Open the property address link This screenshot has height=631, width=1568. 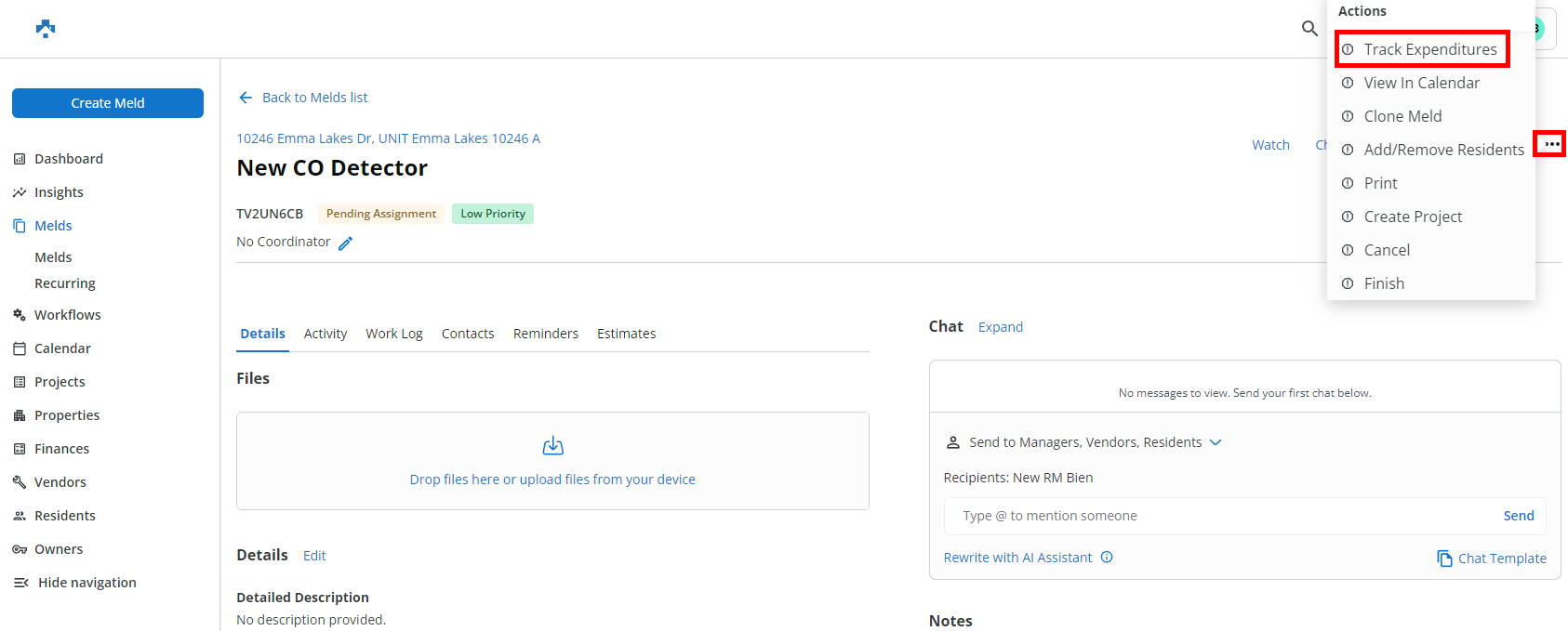click(388, 138)
